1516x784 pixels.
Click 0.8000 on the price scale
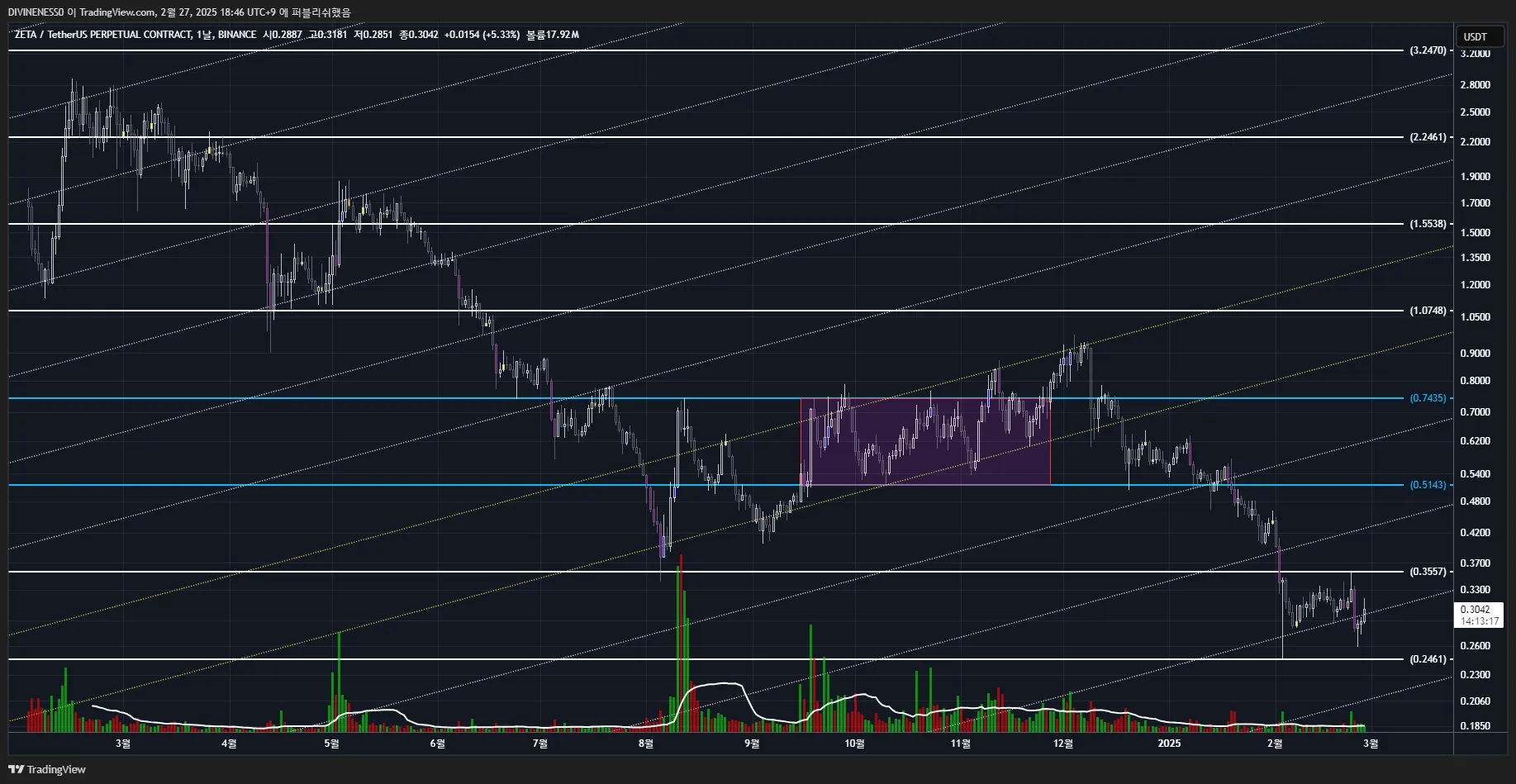(1476, 381)
